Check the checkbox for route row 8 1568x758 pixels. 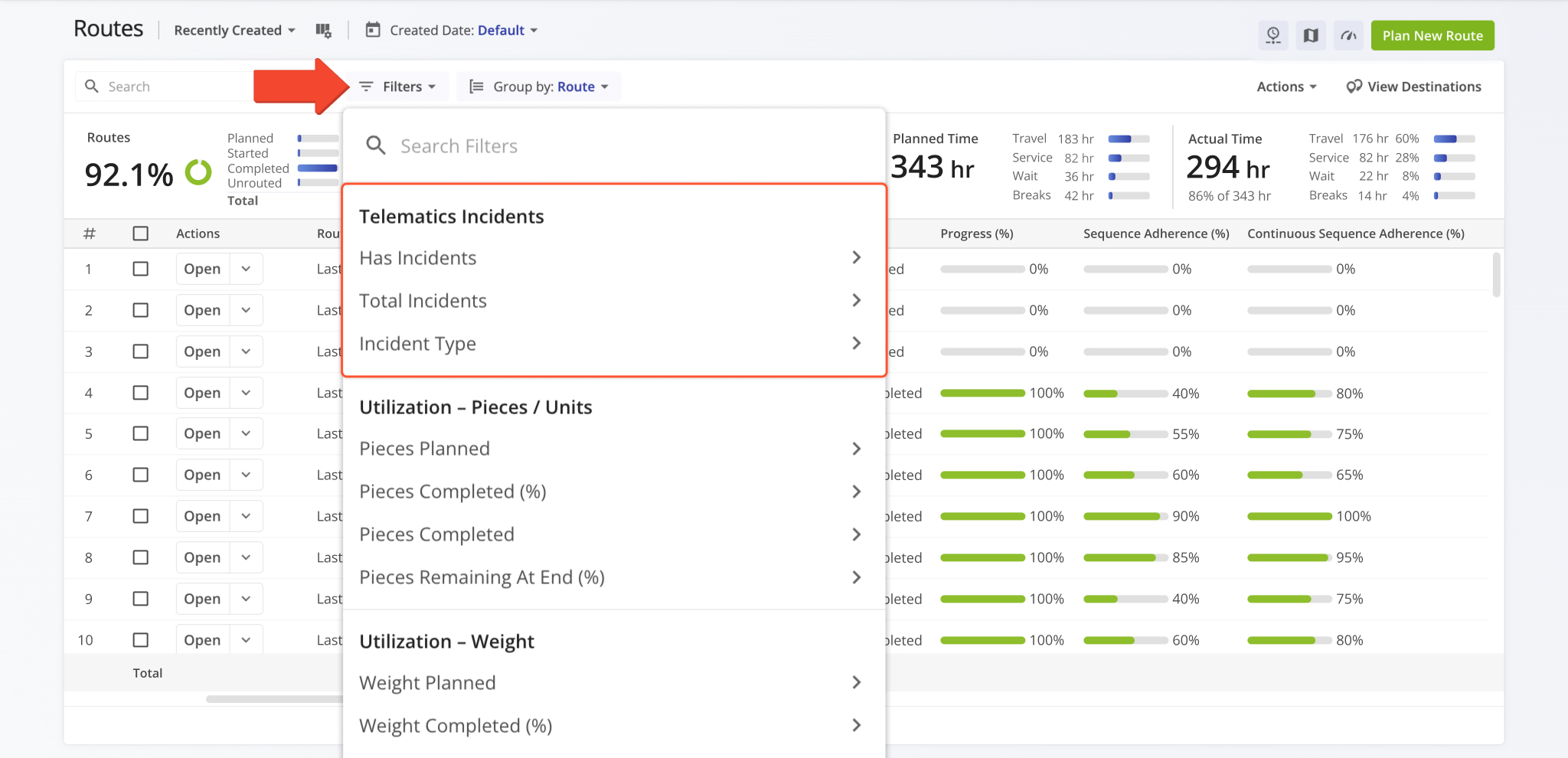coord(141,557)
